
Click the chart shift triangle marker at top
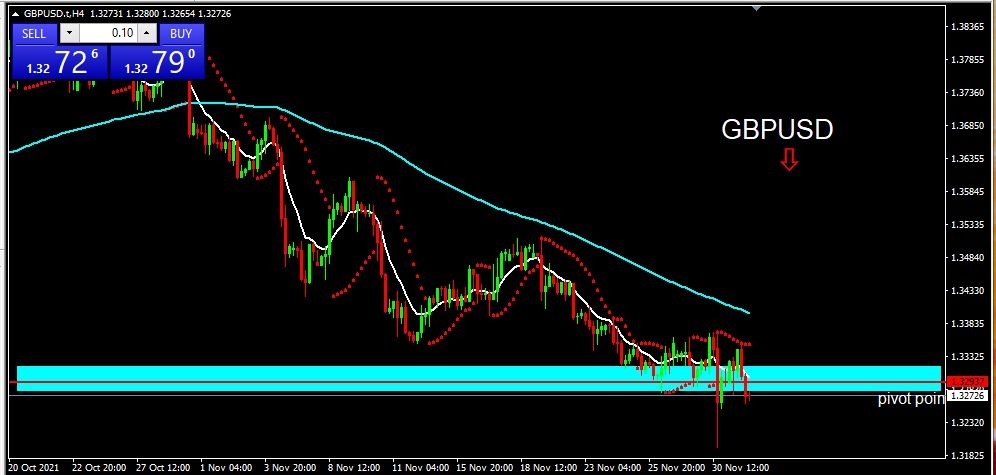[756, 8]
